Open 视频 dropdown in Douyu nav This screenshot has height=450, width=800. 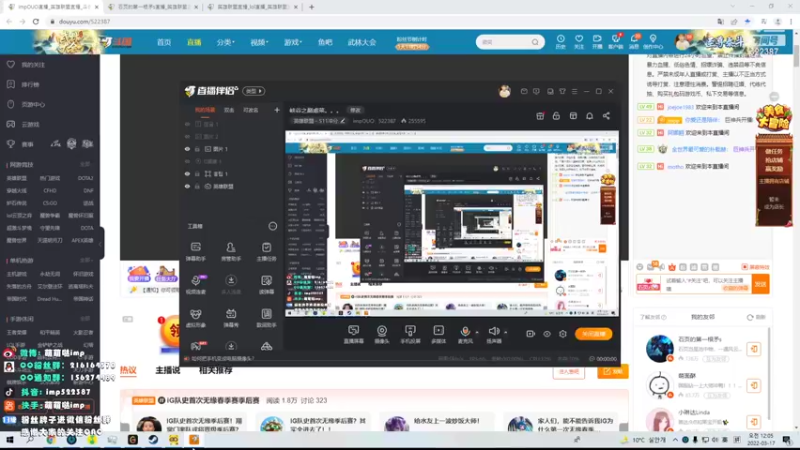click(x=259, y=42)
